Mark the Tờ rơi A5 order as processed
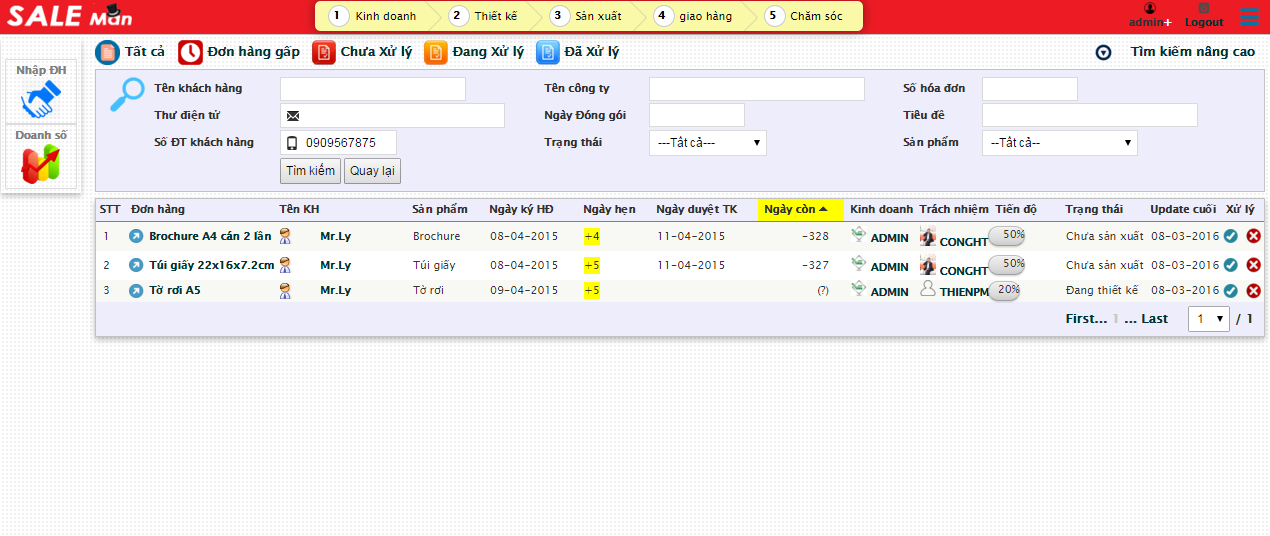The height and width of the screenshot is (536, 1270). coord(1231,291)
